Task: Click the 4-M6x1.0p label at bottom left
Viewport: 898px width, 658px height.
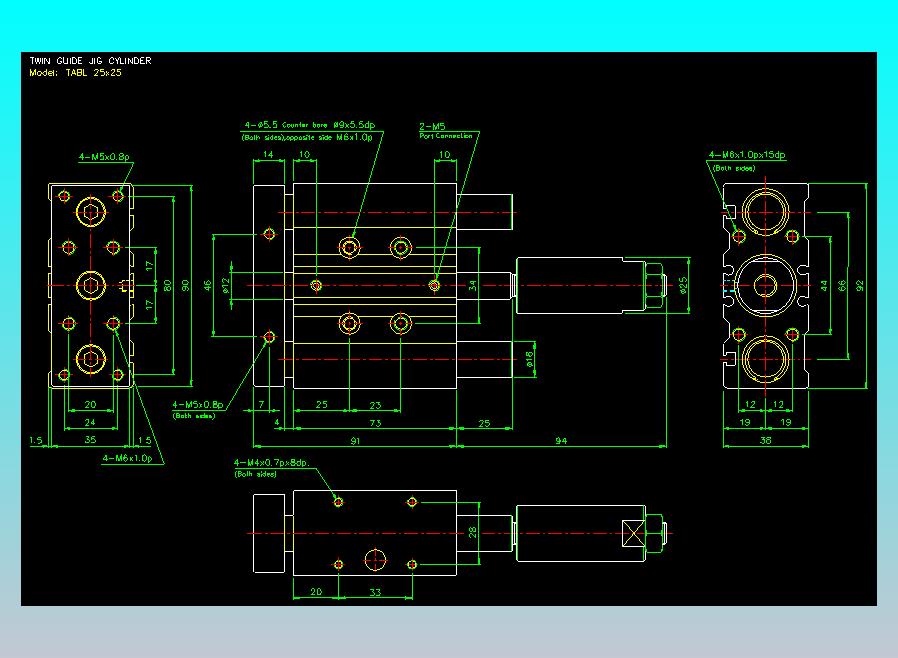Action: tap(127, 457)
